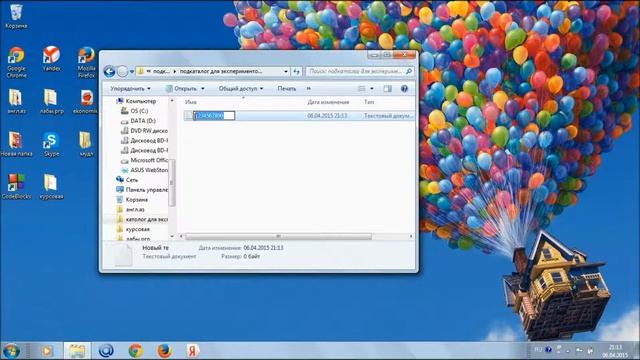Open the 'Упорядочить' menu

pyautogui.click(x=130, y=89)
